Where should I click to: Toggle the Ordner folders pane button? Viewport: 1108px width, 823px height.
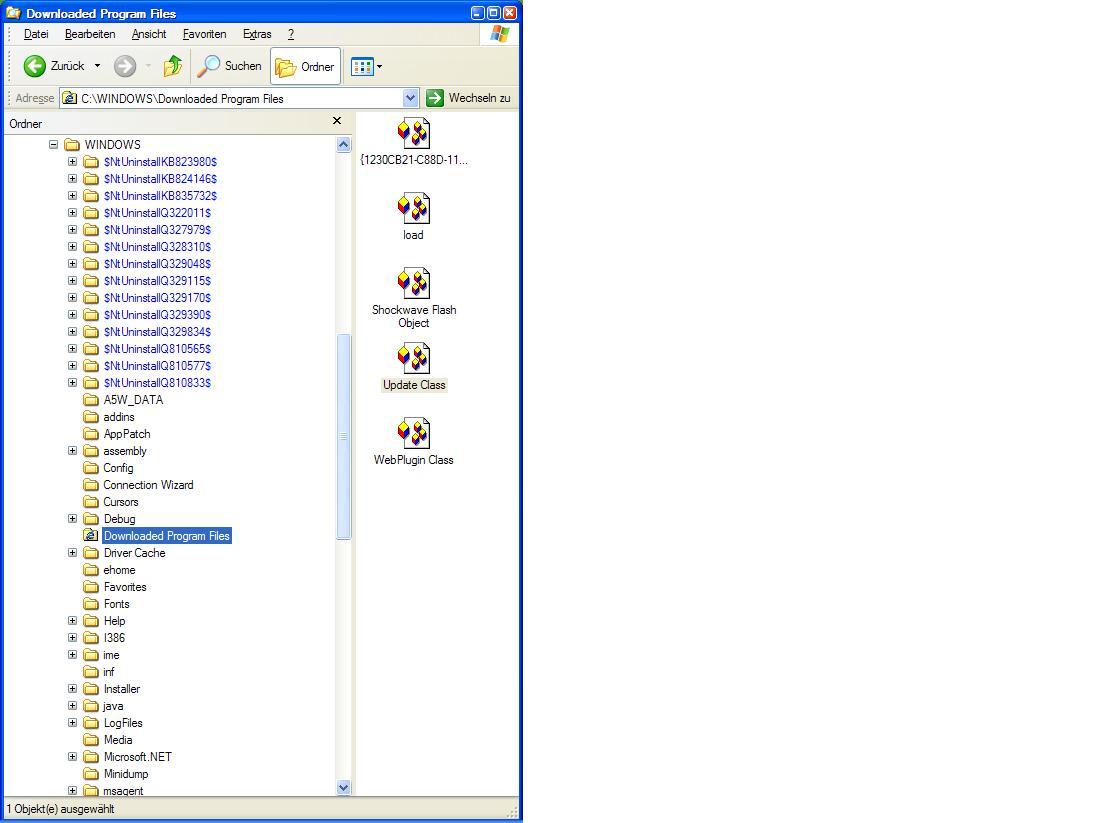point(305,66)
